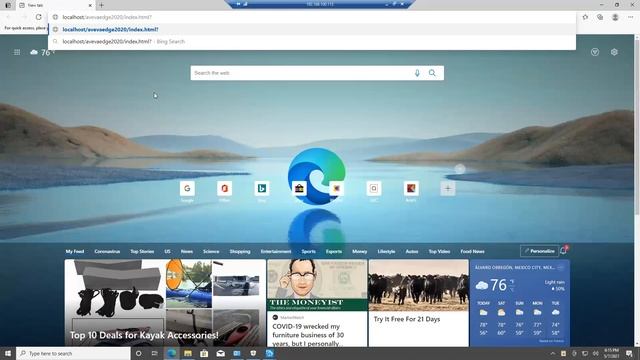The image size is (640, 360).
Task: Open Edge Settings and more menu
Action: point(630,17)
